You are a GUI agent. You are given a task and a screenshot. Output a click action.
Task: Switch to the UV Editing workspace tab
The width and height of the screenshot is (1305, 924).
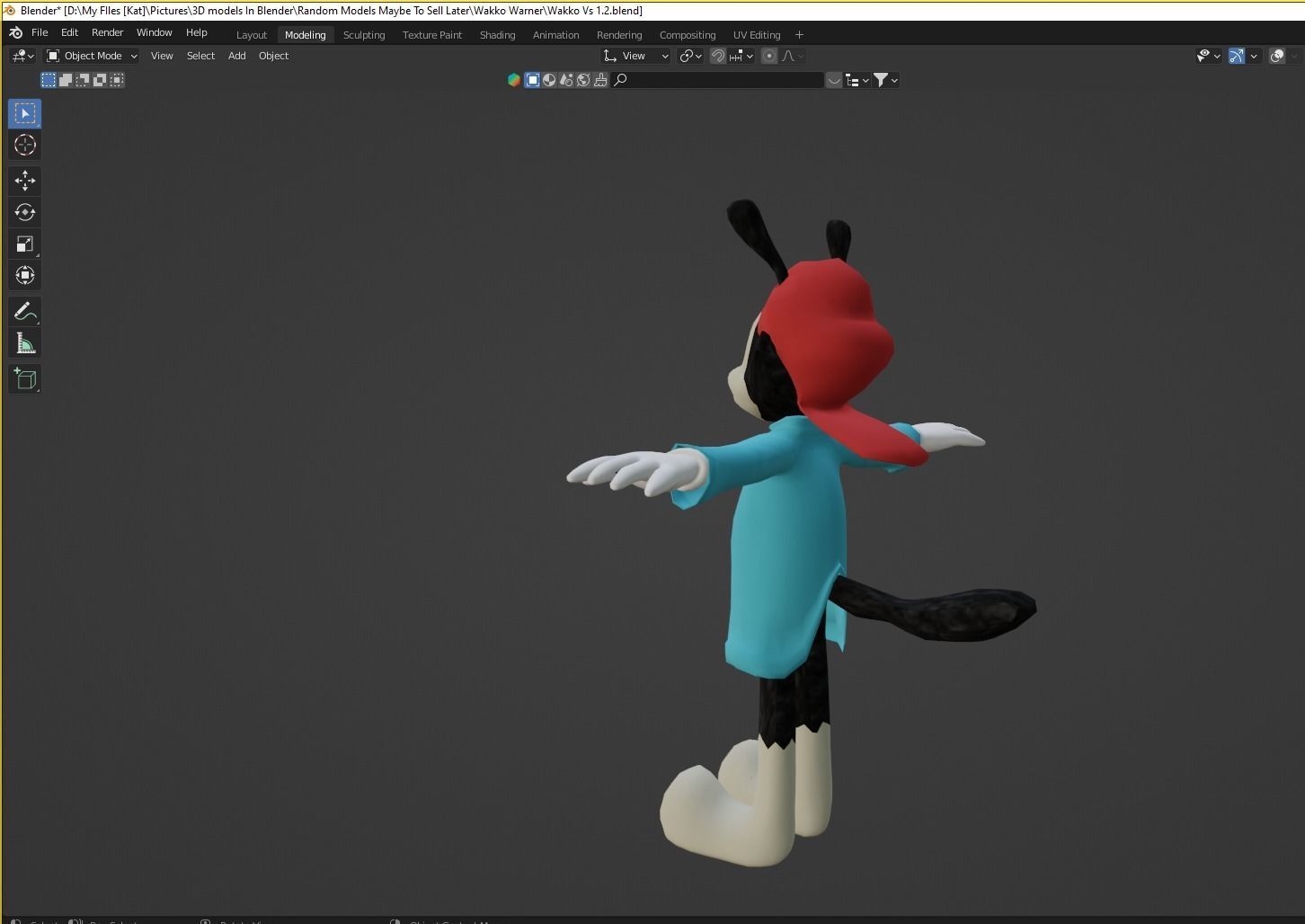[757, 35]
